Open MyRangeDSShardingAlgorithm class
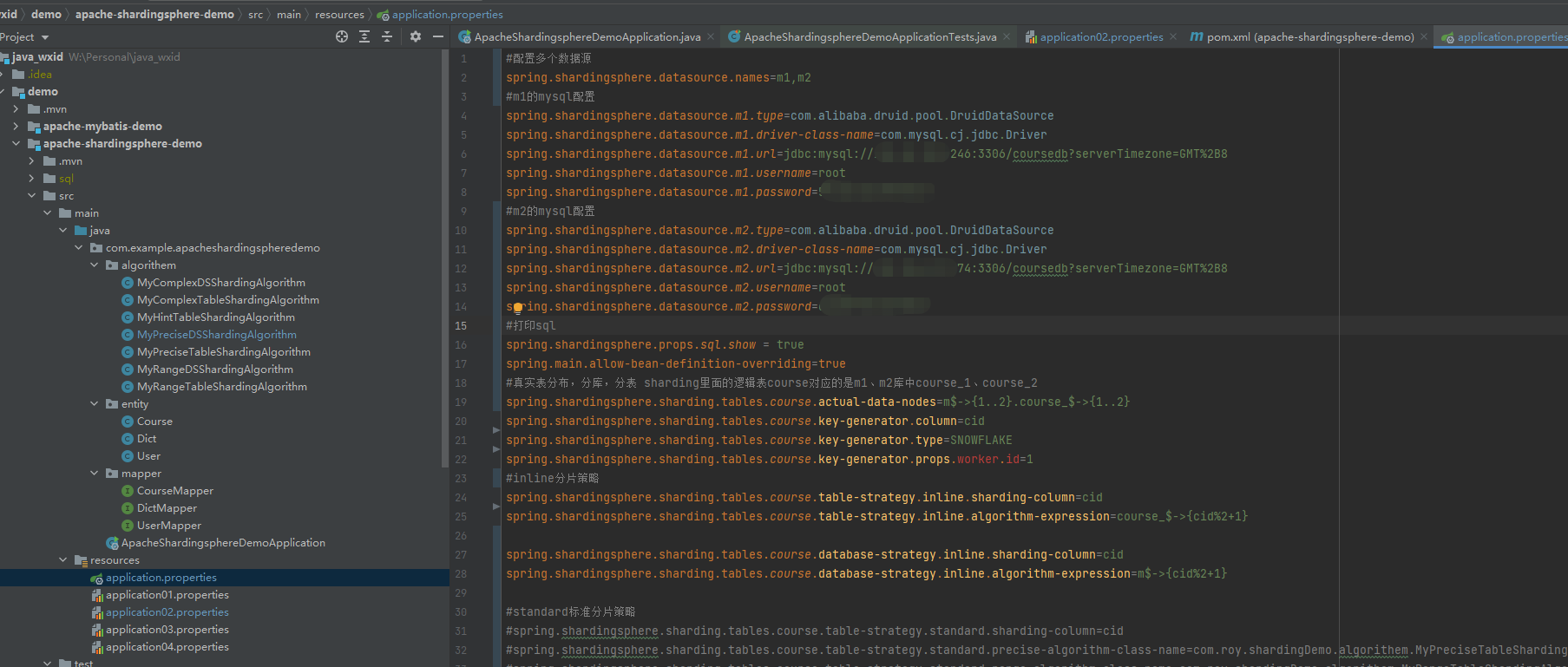The image size is (1568, 667). [x=215, y=369]
